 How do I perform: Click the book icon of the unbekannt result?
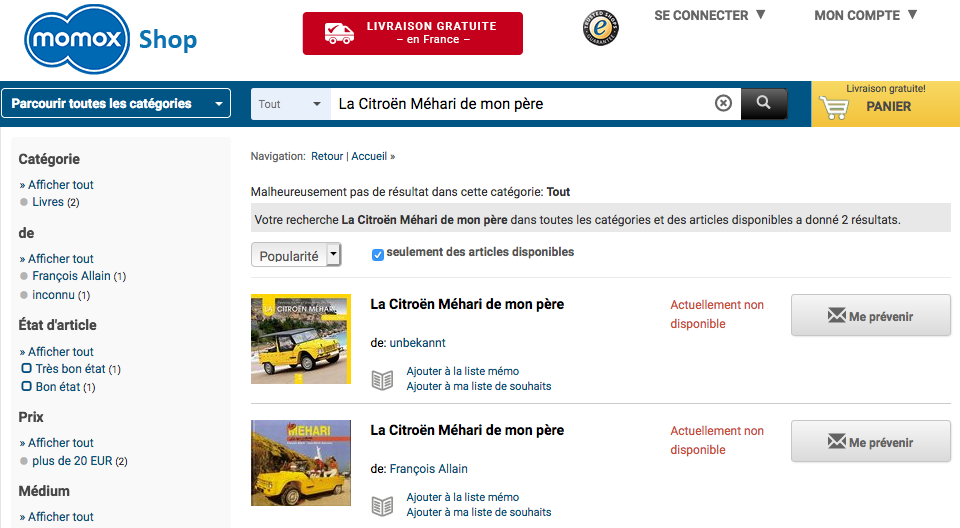point(383,380)
